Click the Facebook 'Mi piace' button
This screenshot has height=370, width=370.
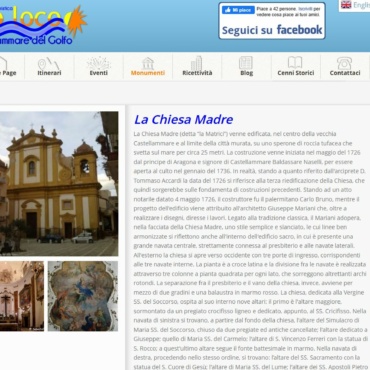[238, 10]
